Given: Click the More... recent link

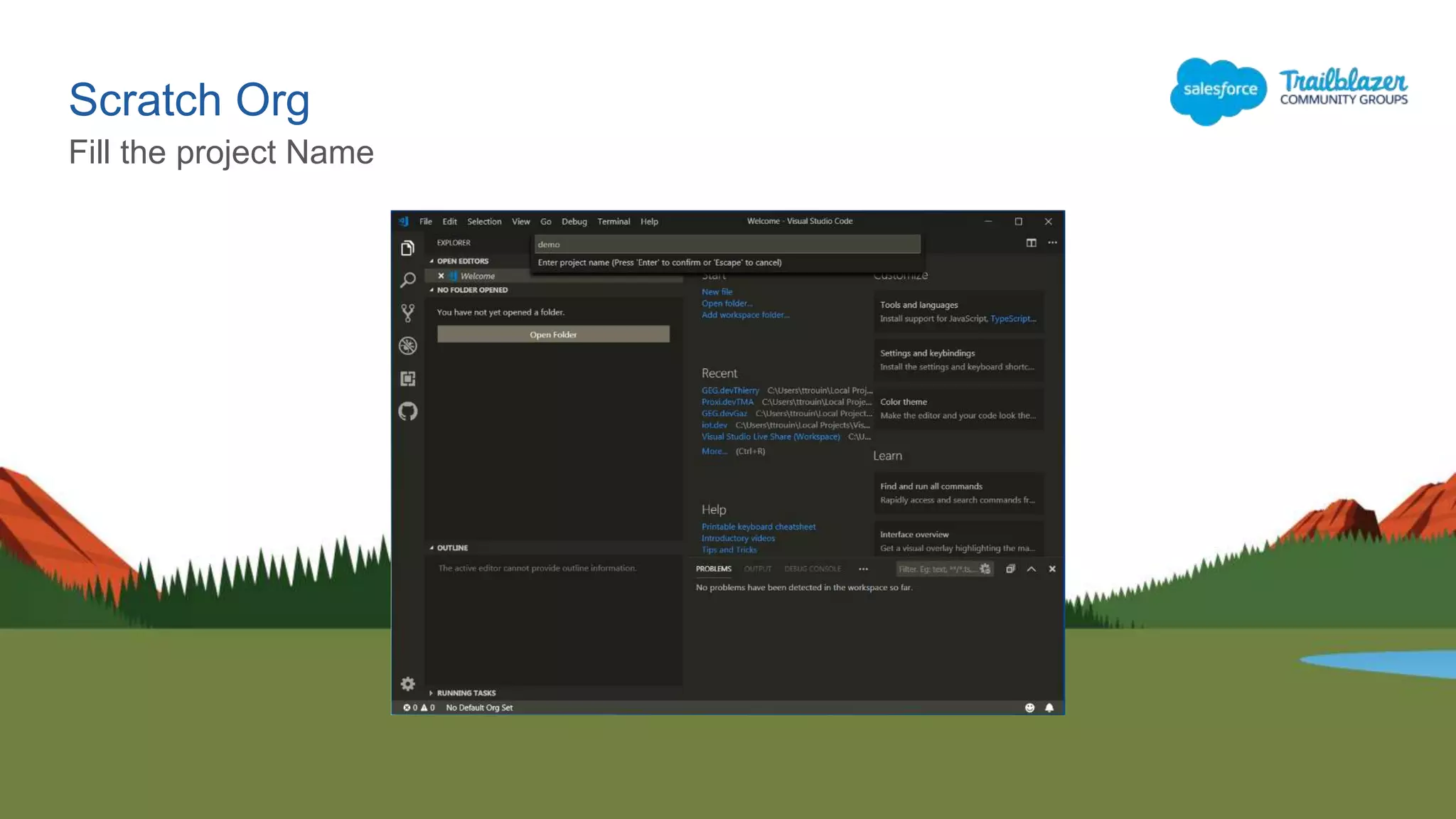Looking at the screenshot, I should click(x=714, y=451).
